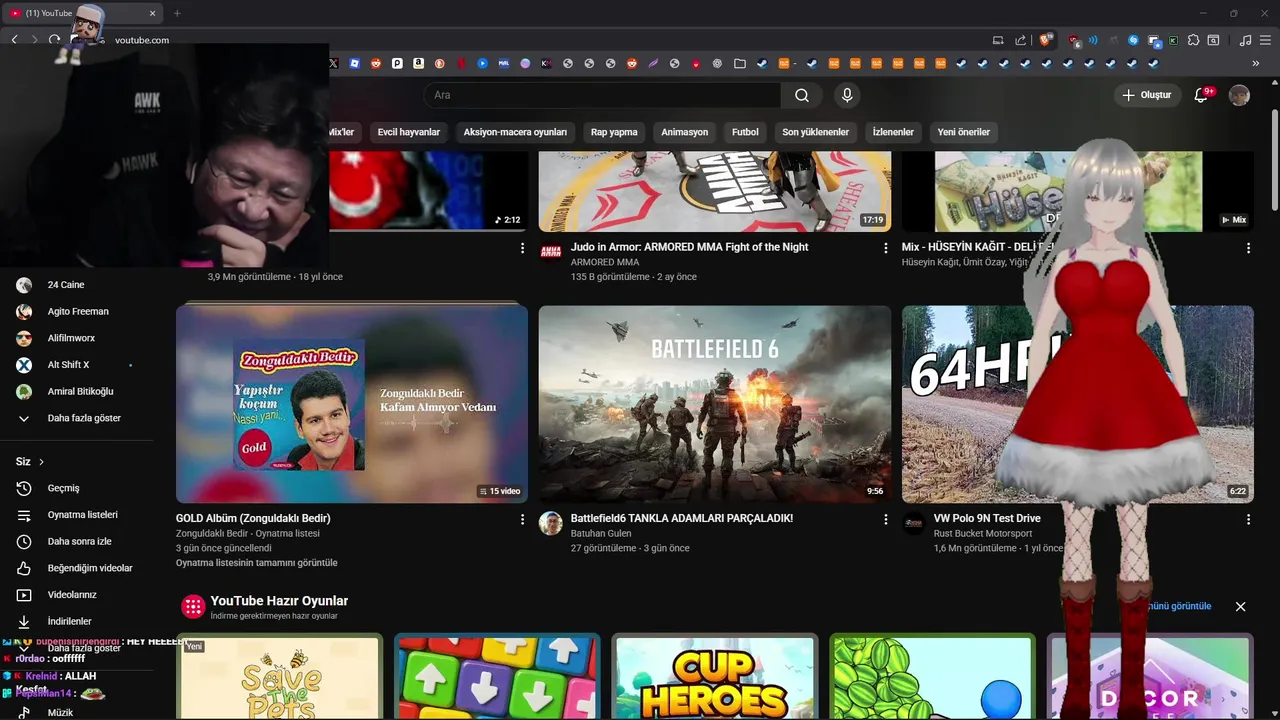Open options menu for Judo in Armor video
Image resolution: width=1280 pixels, height=720 pixels.
click(x=885, y=248)
